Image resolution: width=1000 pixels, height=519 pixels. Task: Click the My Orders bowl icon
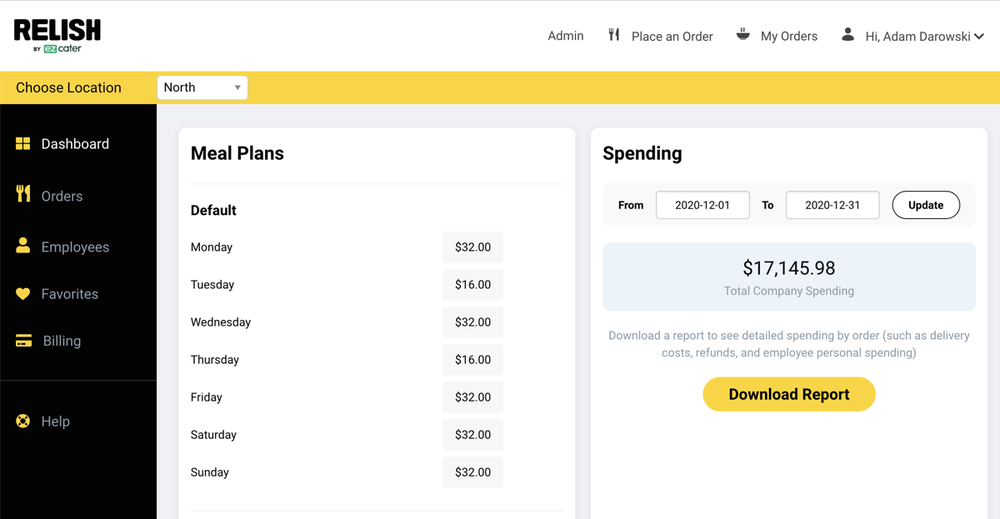[743, 34]
